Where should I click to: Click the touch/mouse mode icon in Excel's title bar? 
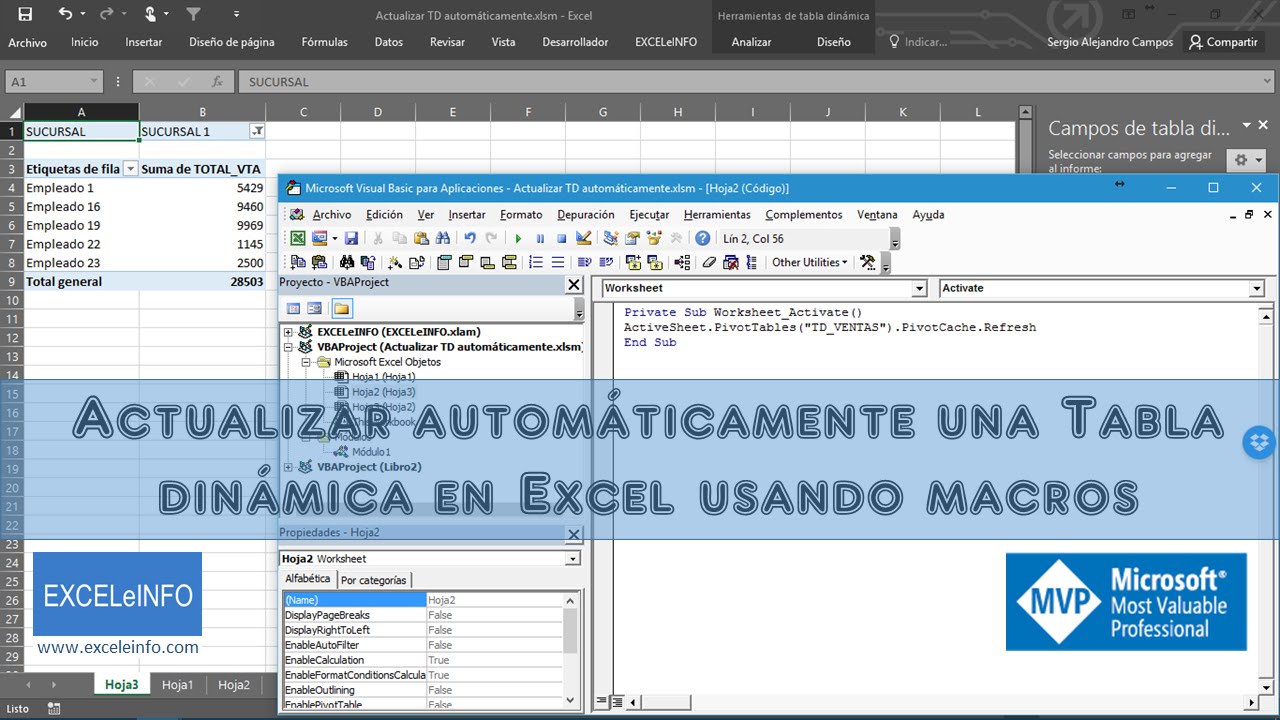click(x=150, y=14)
